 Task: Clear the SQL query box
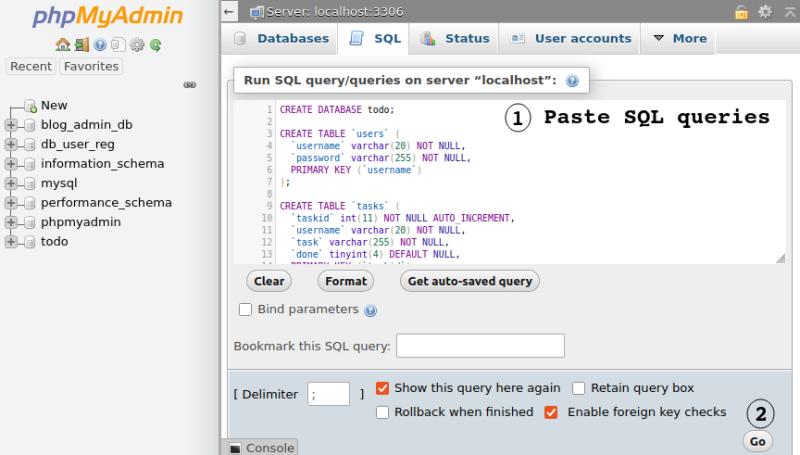tap(269, 281)
